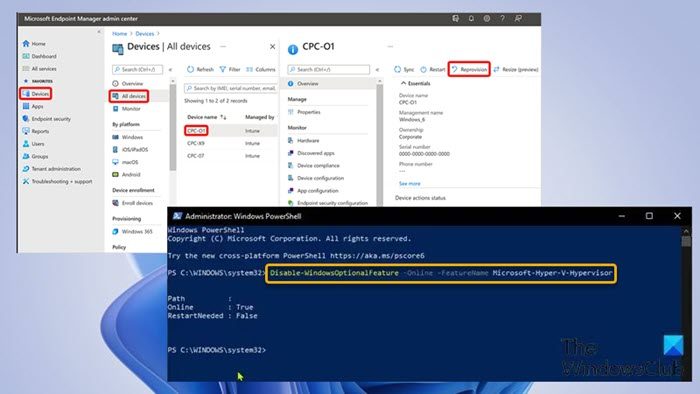Open settings gear in the admin center header

click(487, 18)
